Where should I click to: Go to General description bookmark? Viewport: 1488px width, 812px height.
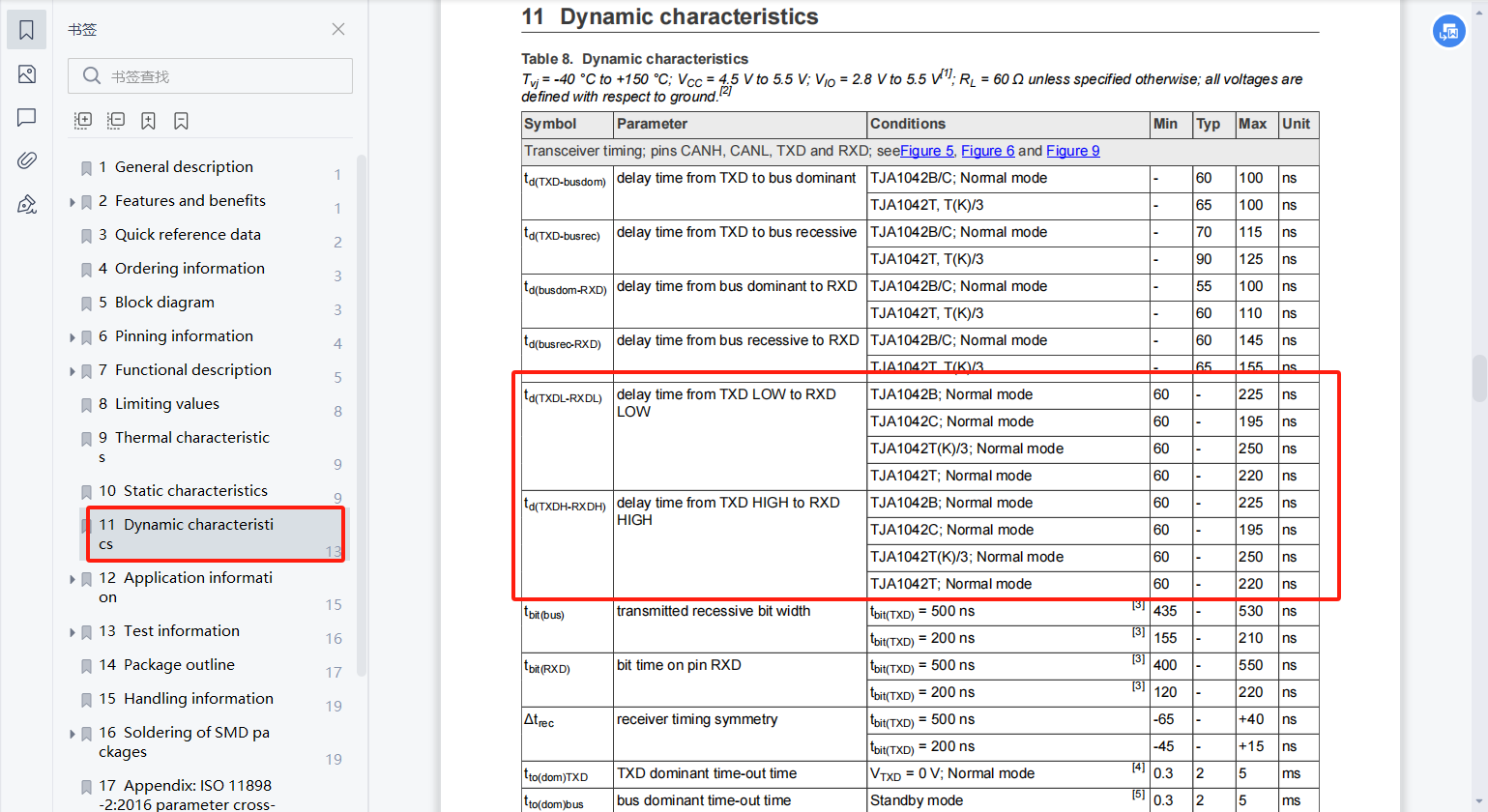[x=176, y=166]
